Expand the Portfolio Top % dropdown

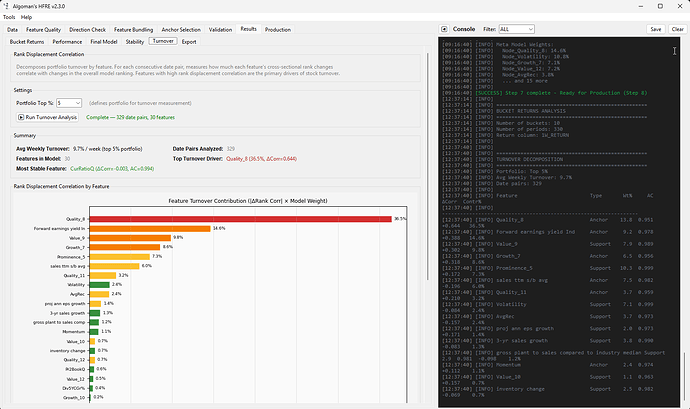pos(69,103)
